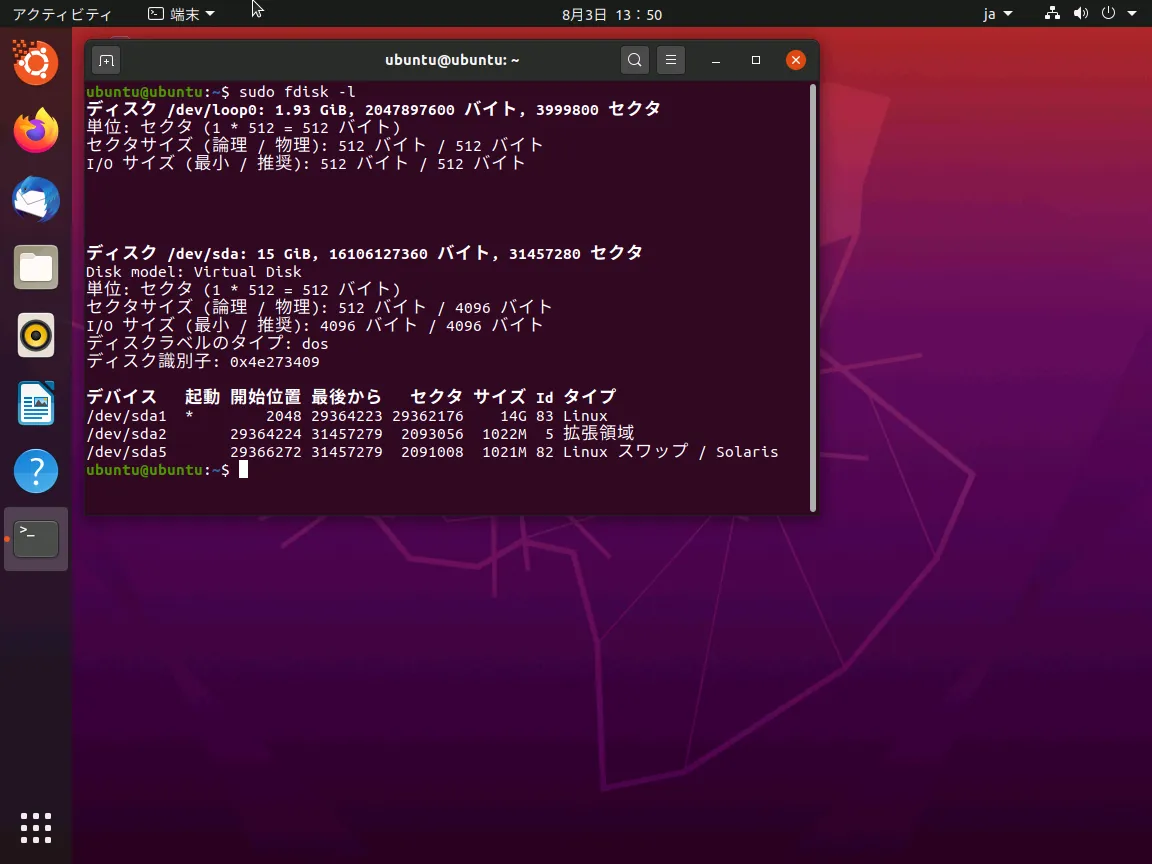The image size is (1152, 864).
Task: Click the terminal search icon
Action: click(634, 60)
